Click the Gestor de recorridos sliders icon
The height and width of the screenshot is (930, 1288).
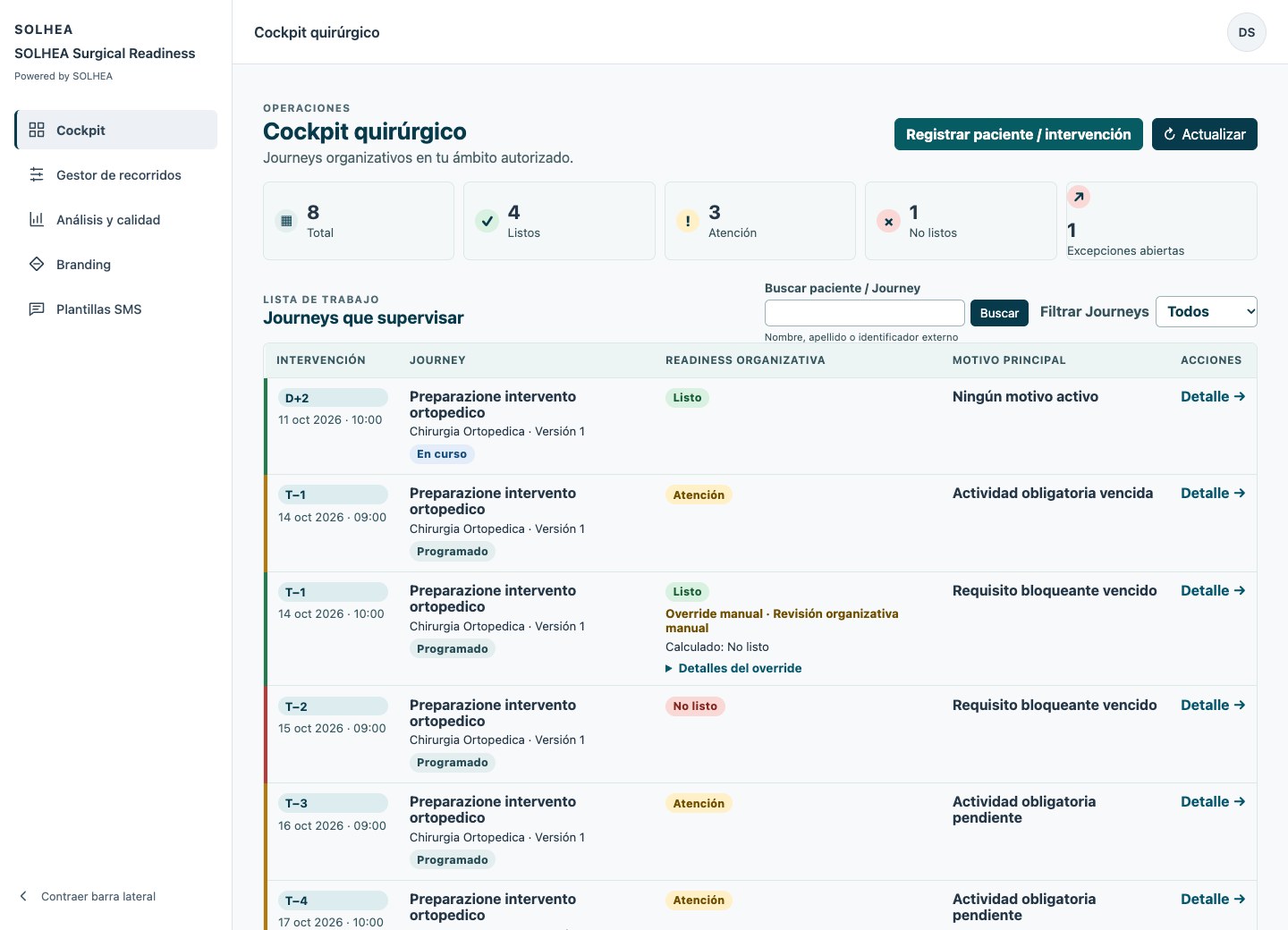coord(37,174)
